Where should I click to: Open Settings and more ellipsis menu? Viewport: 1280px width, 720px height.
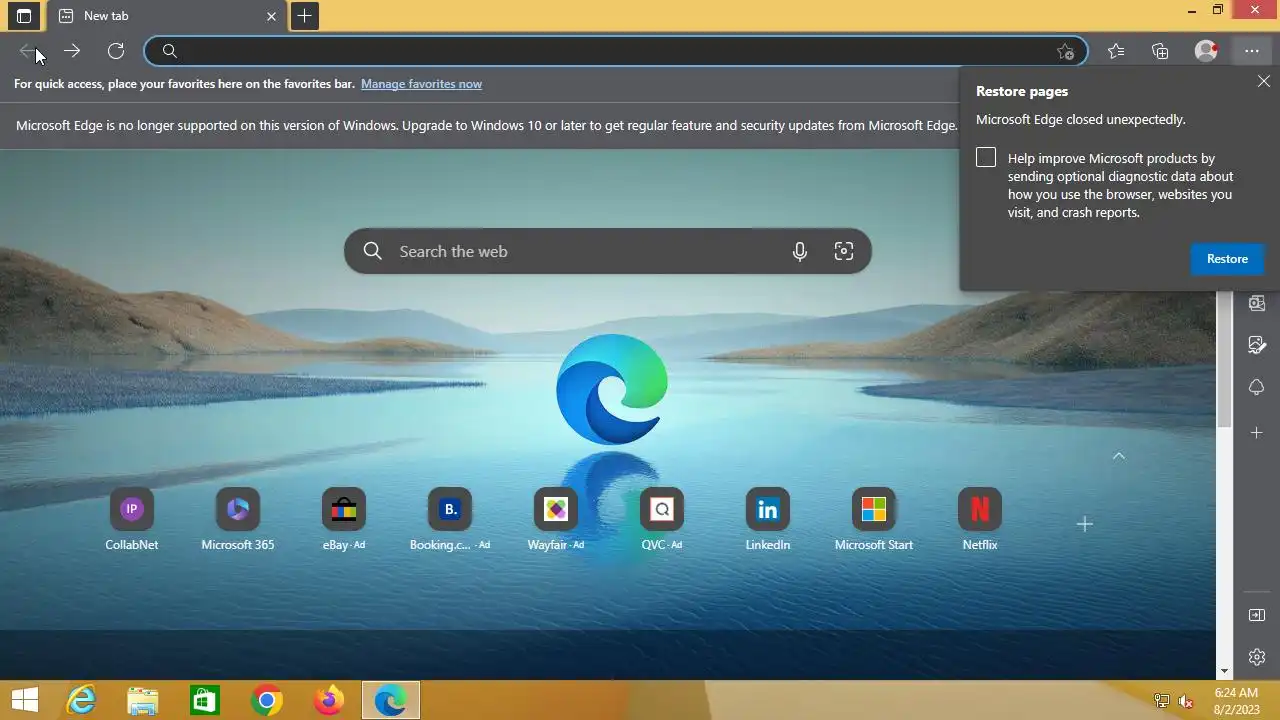tap(1251, 51)
